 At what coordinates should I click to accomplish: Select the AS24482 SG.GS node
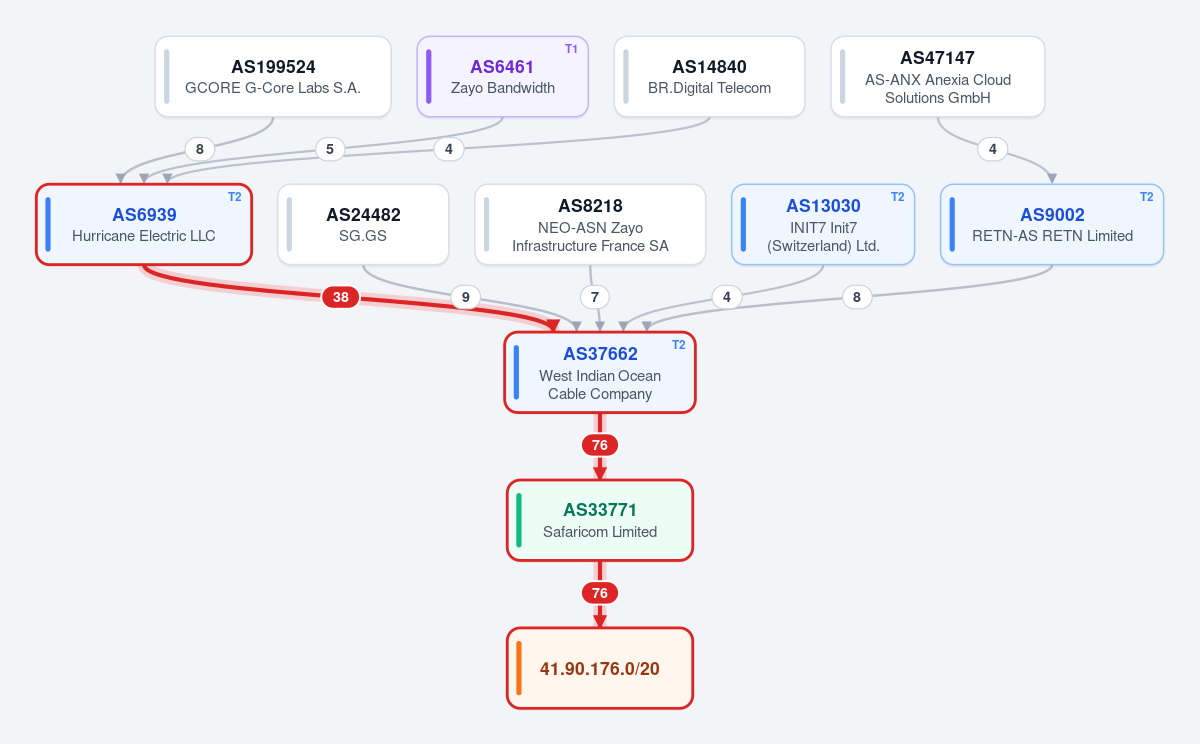click(363, 225)
